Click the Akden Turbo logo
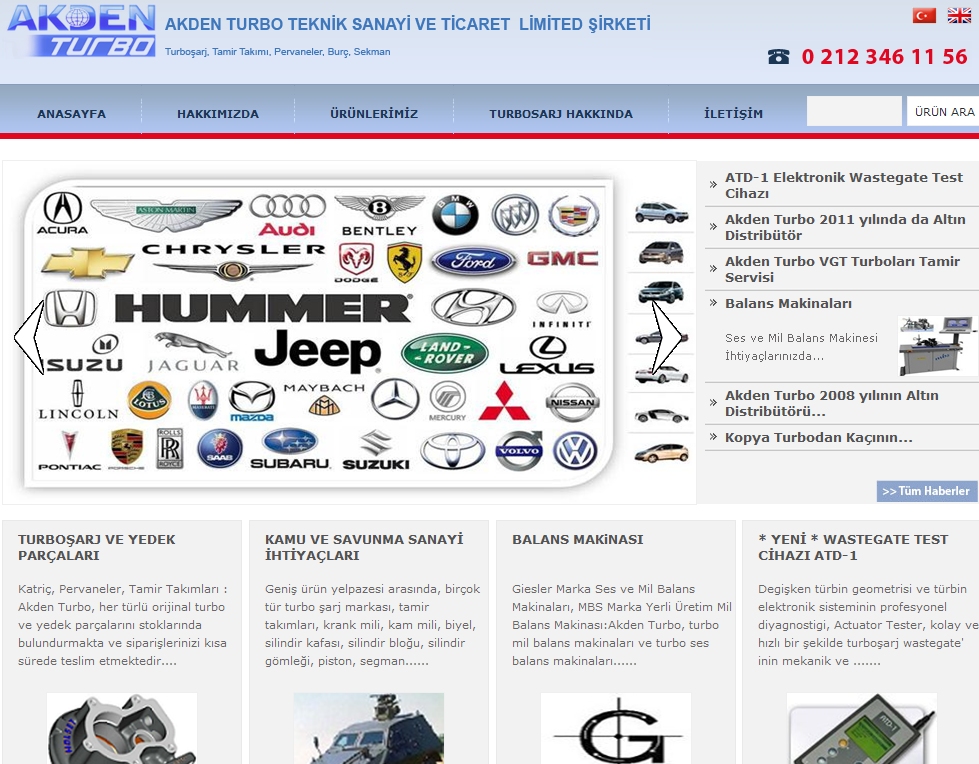 coord(81,31)
